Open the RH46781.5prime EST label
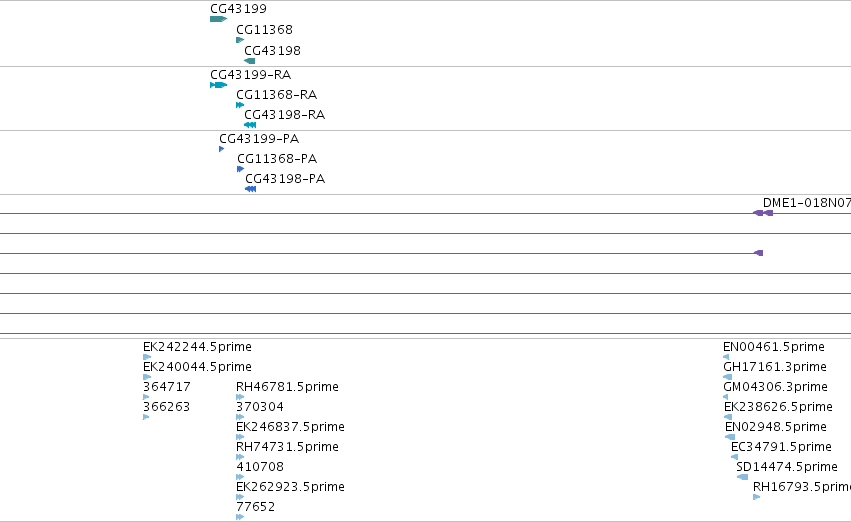This screenshot has height=522, width=851. pos(287,386)
